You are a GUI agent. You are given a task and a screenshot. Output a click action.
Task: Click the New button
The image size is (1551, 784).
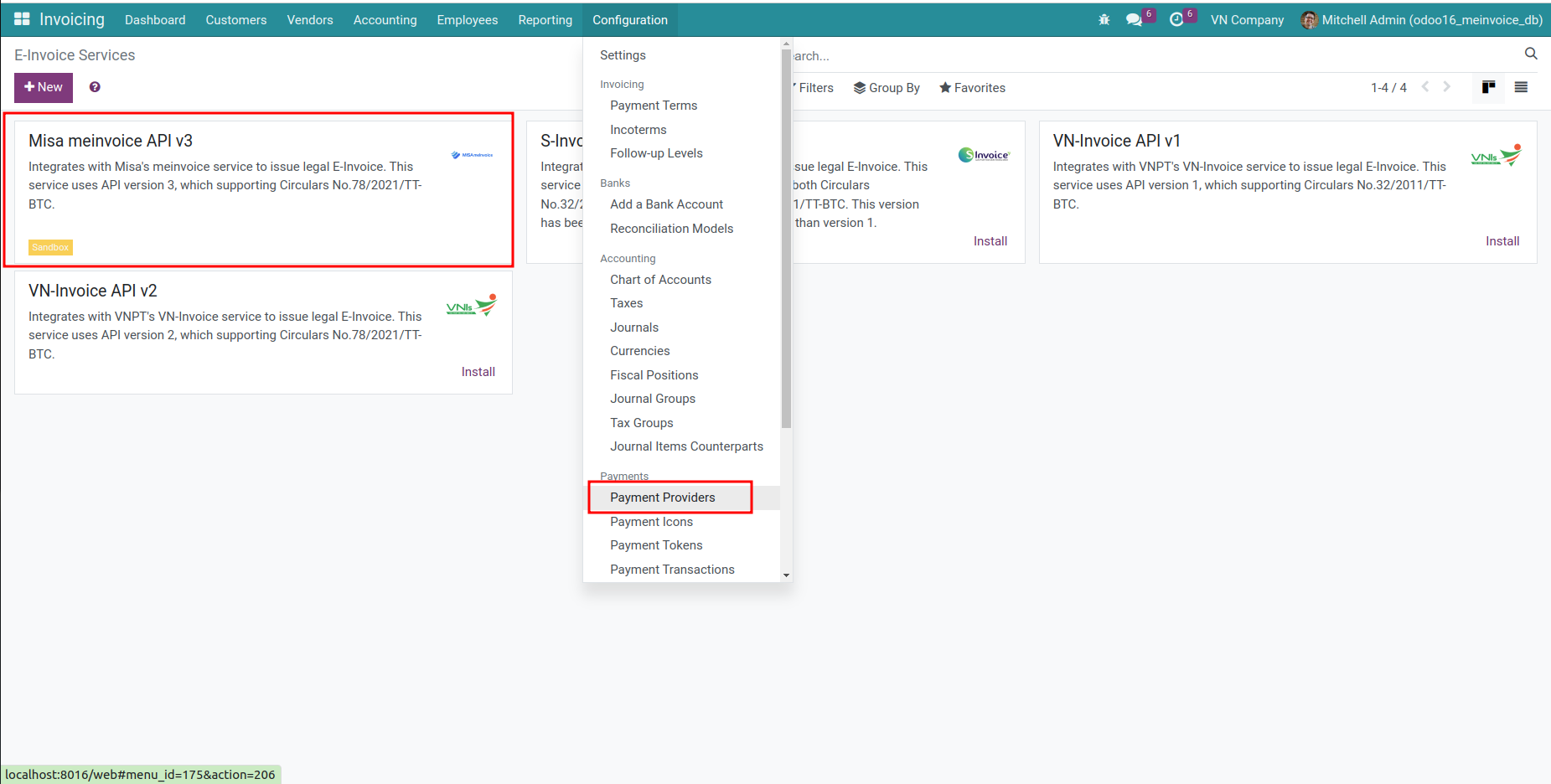[x=44, y=87]
